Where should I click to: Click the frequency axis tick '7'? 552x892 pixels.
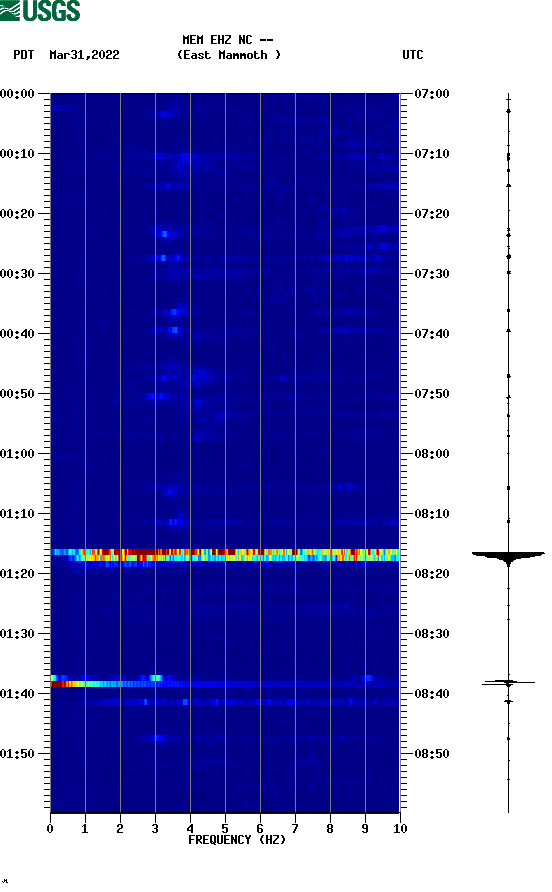295,829
